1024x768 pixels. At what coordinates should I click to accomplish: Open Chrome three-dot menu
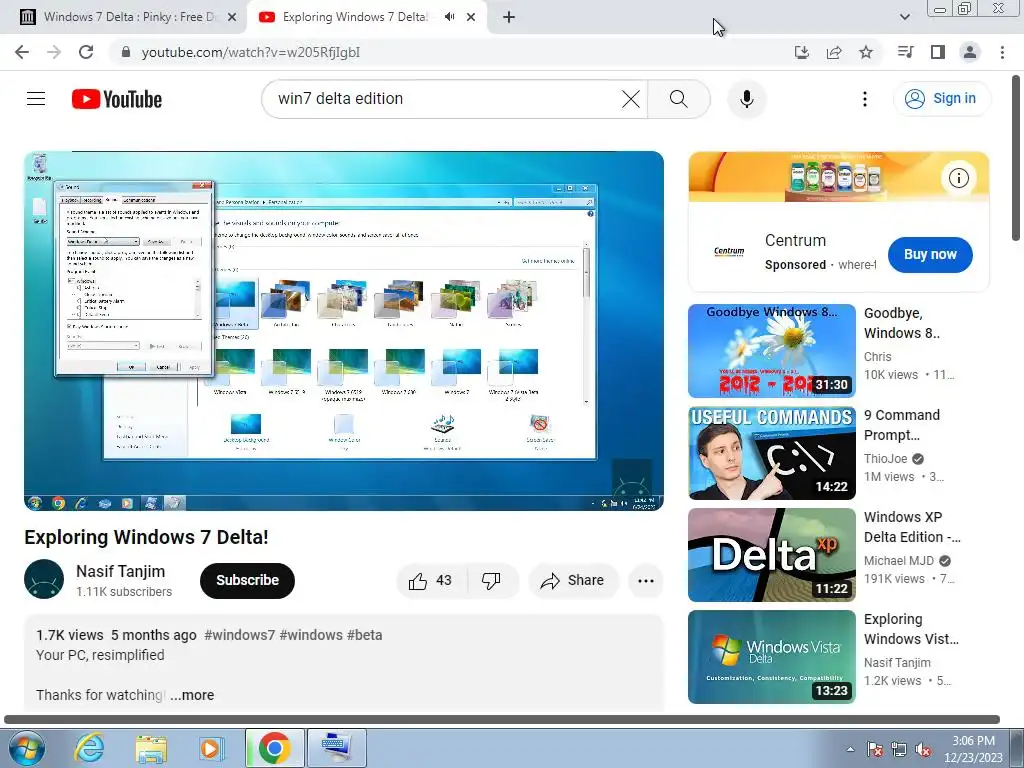[x=1002, y=52]
